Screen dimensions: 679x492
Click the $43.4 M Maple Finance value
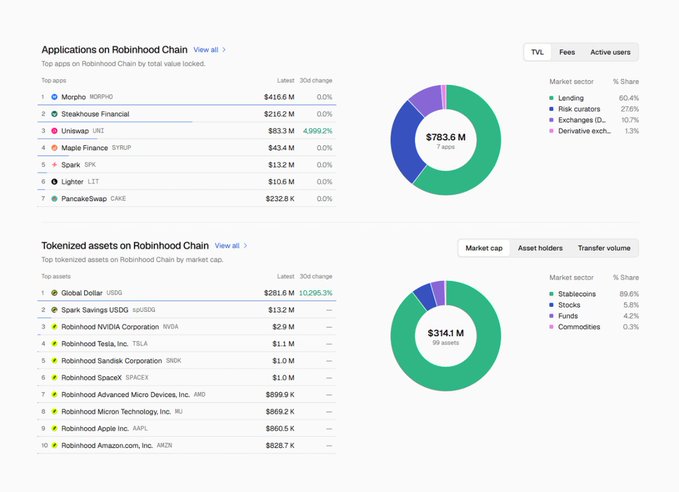(x=281, y=148)
